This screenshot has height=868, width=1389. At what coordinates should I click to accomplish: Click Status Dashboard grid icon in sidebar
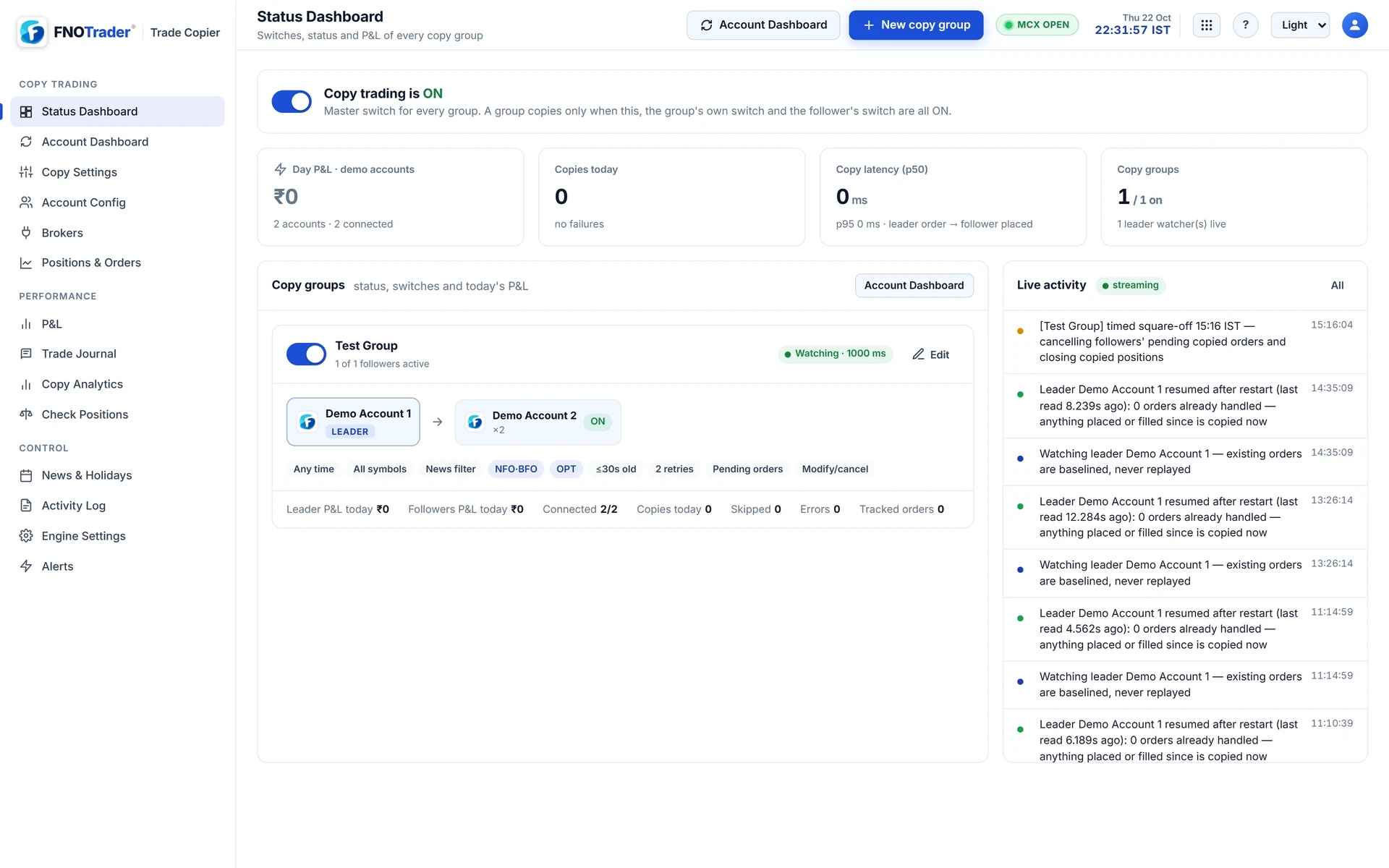[26, 111]
